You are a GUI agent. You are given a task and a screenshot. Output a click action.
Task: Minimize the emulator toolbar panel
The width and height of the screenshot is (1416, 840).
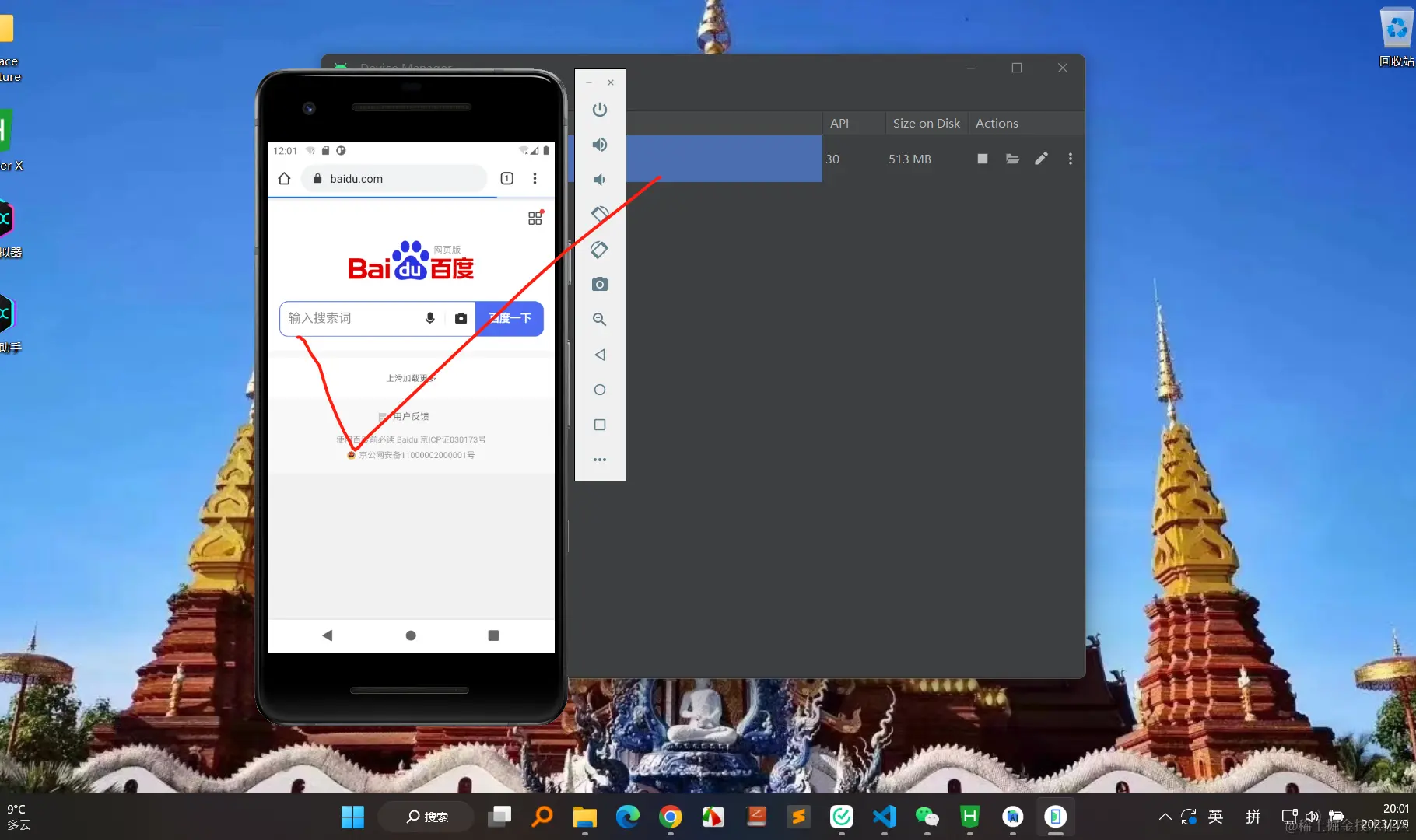point(589,82)
